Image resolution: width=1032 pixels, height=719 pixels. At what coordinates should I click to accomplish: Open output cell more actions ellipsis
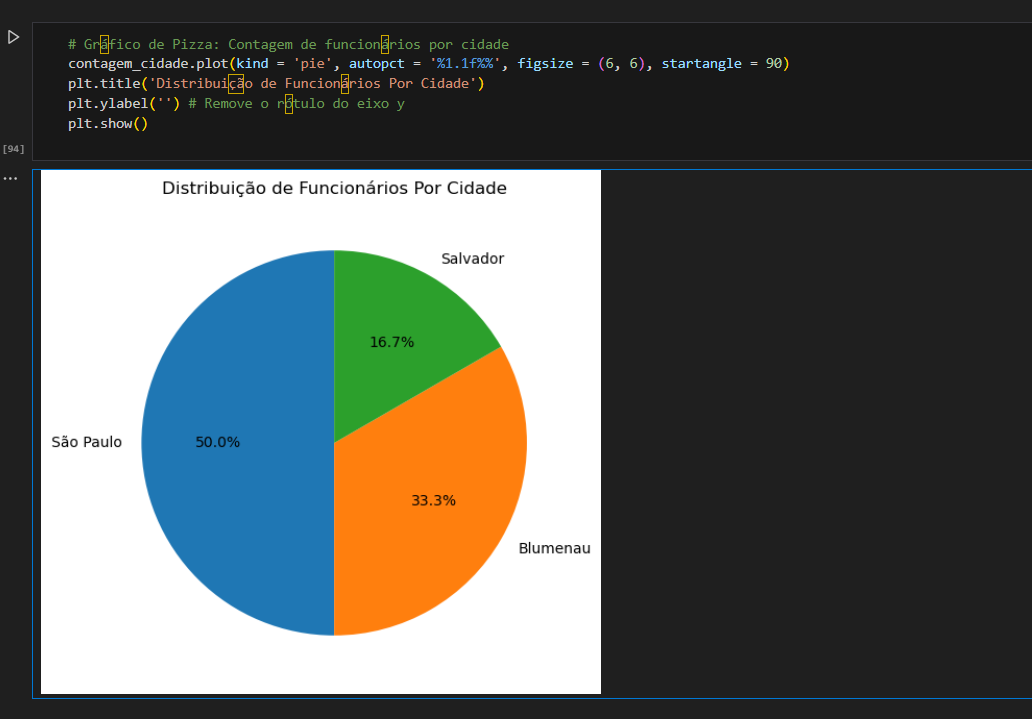pos(10,178)
